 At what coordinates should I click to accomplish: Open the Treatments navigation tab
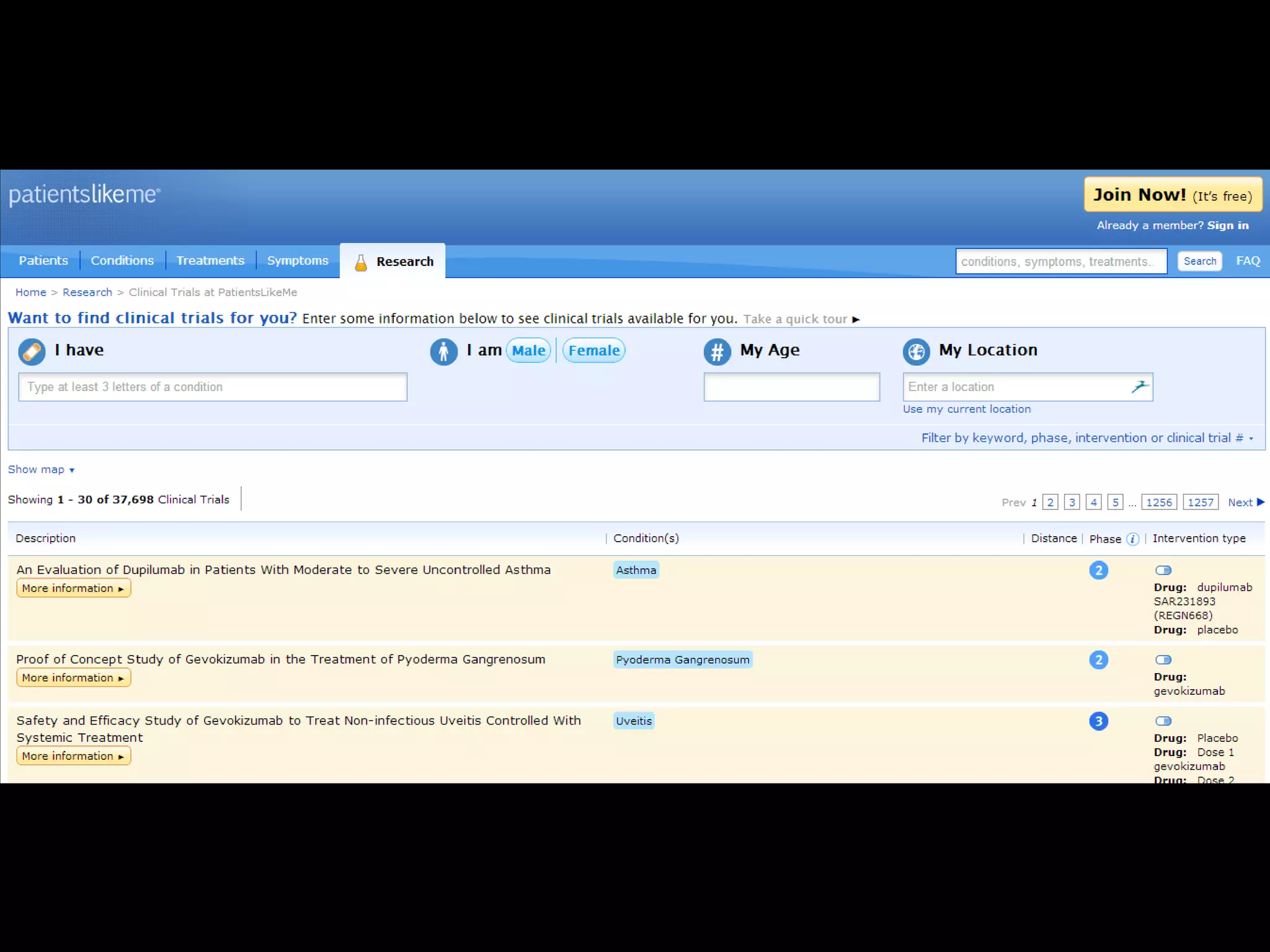click(x=210, y=261)
